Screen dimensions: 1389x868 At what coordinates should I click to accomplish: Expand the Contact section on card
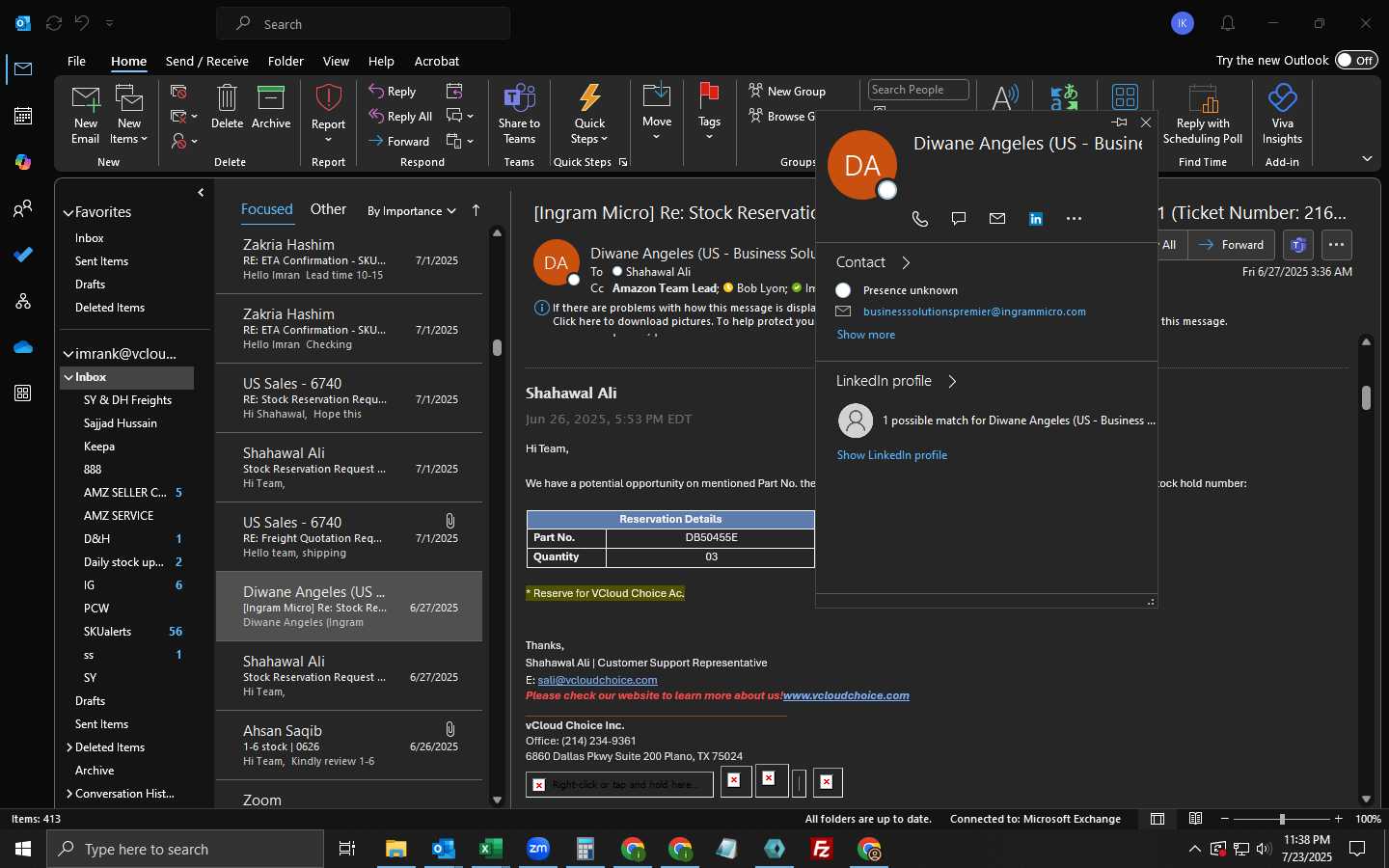(x=906, y=262)
